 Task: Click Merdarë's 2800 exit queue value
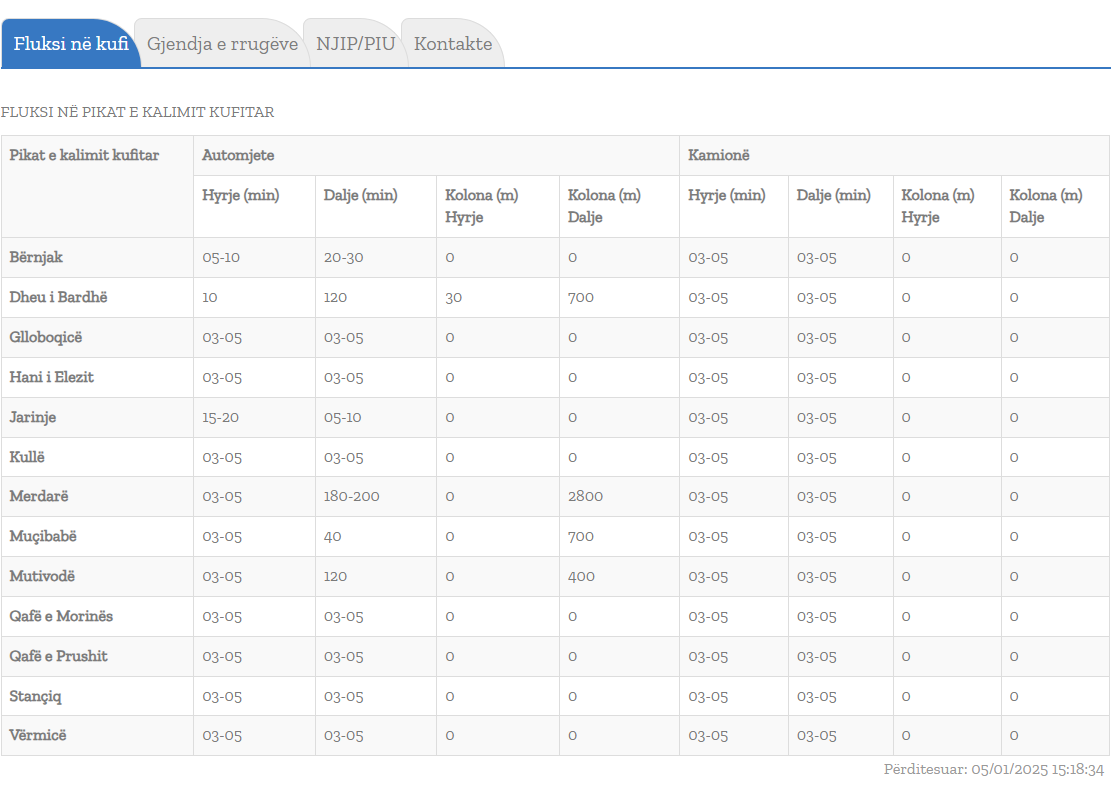coord(585,496)
